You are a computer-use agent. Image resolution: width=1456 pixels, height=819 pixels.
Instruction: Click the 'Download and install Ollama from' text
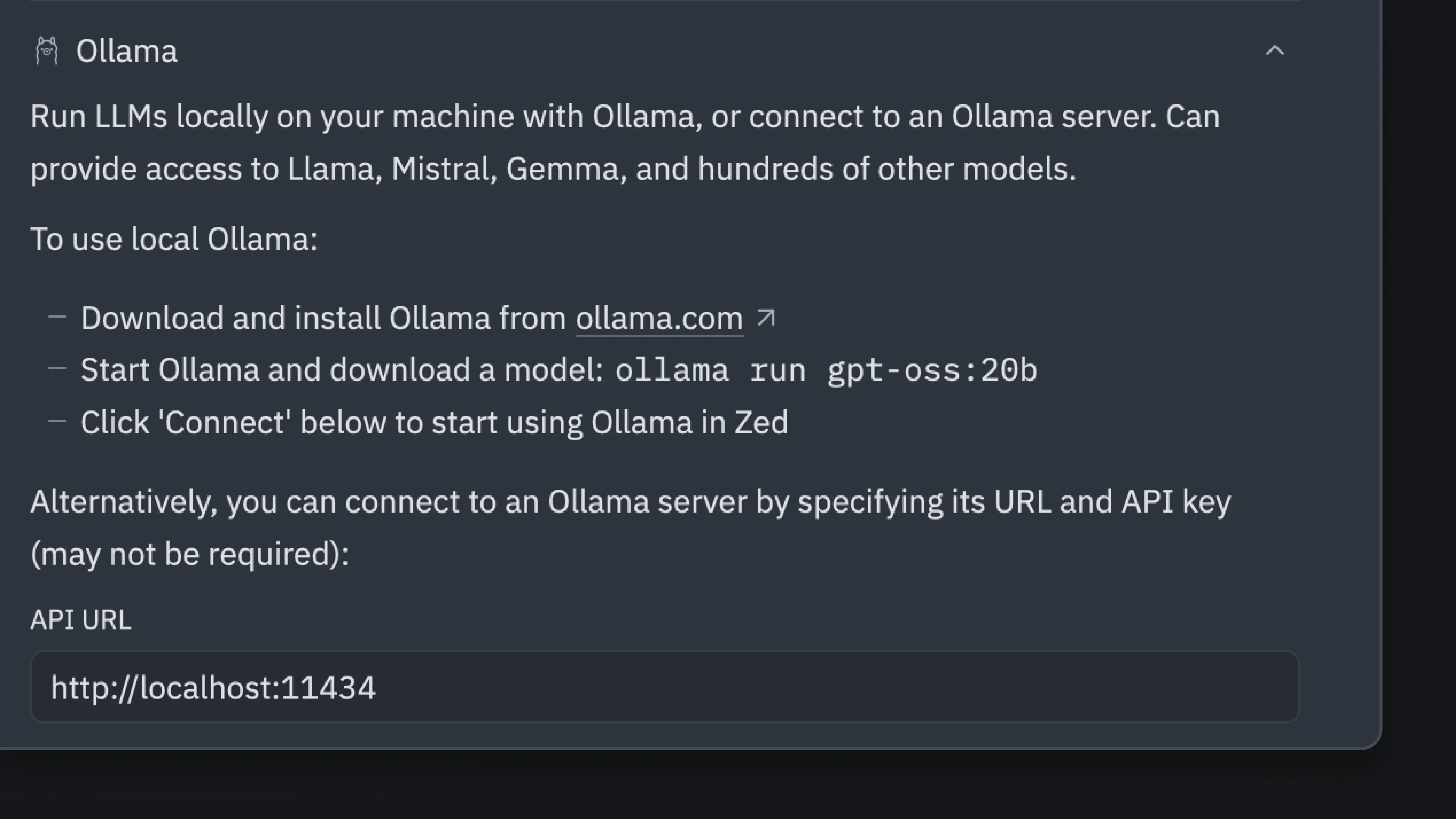click(x=323, y=318)
